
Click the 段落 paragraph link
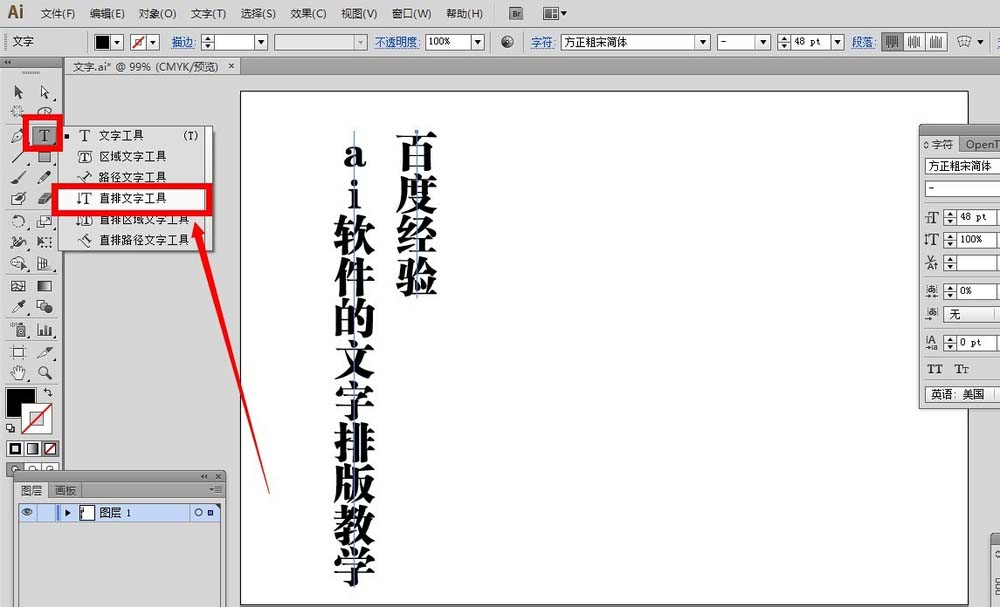pyautogui.click(x=863, y=42)
